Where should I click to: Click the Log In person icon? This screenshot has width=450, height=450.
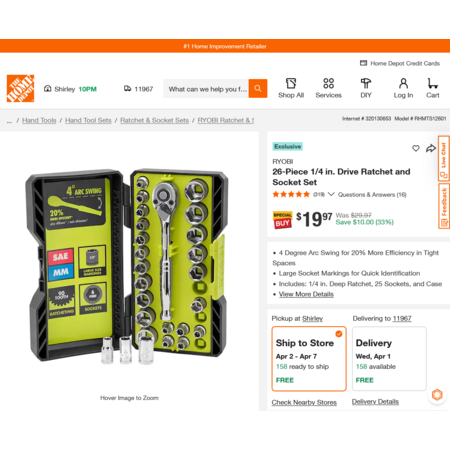(x=403, y=83)
